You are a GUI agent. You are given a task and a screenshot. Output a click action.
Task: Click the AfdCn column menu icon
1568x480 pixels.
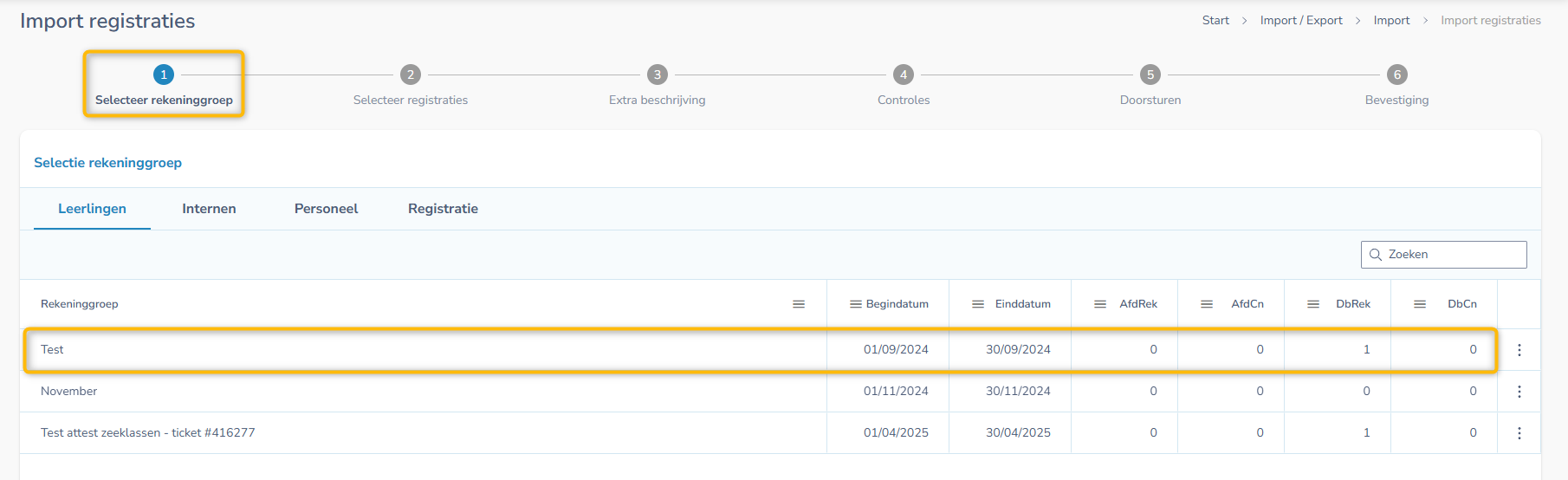[x=1207, y=304]
